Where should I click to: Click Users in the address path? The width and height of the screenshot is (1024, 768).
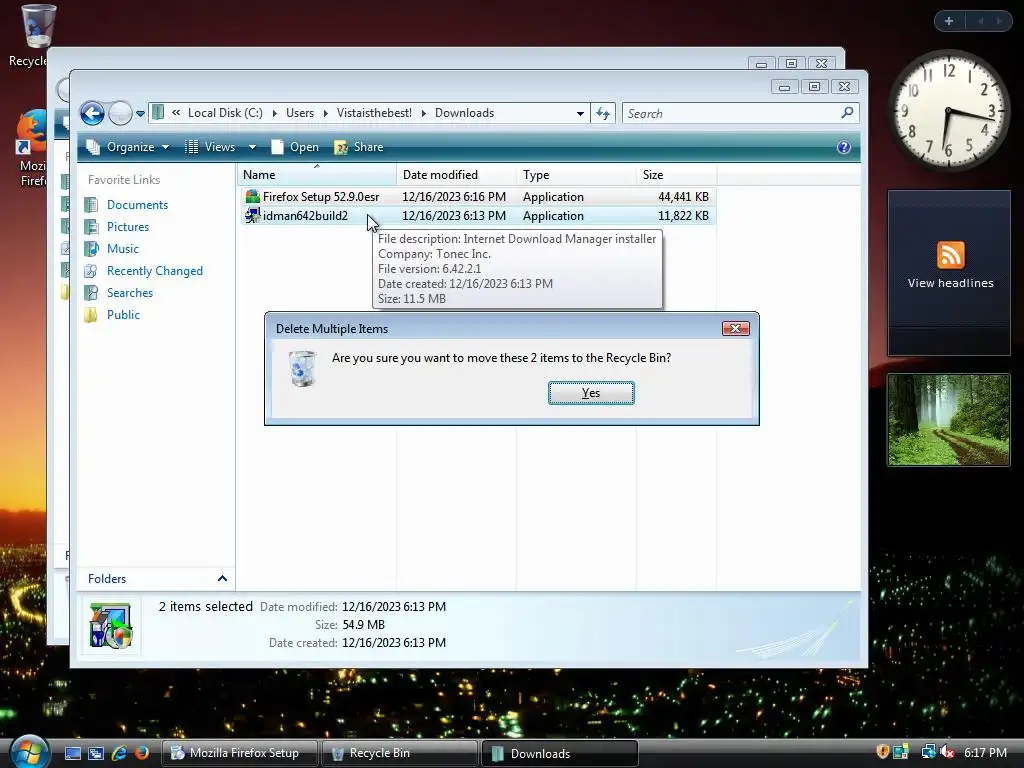(x=300, y=113)
